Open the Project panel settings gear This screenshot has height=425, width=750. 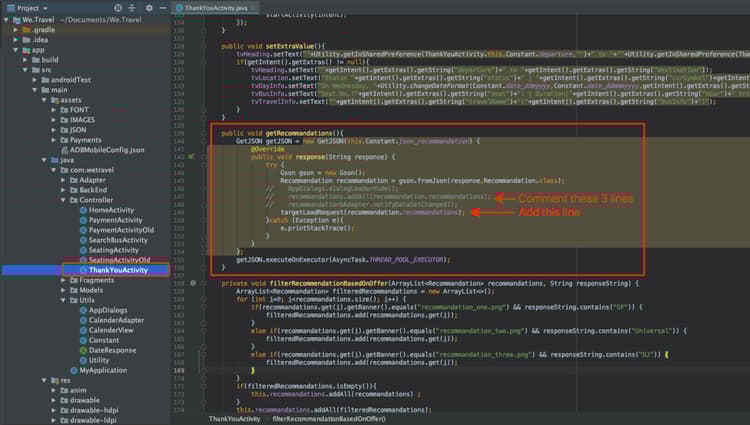click(148, 6)
